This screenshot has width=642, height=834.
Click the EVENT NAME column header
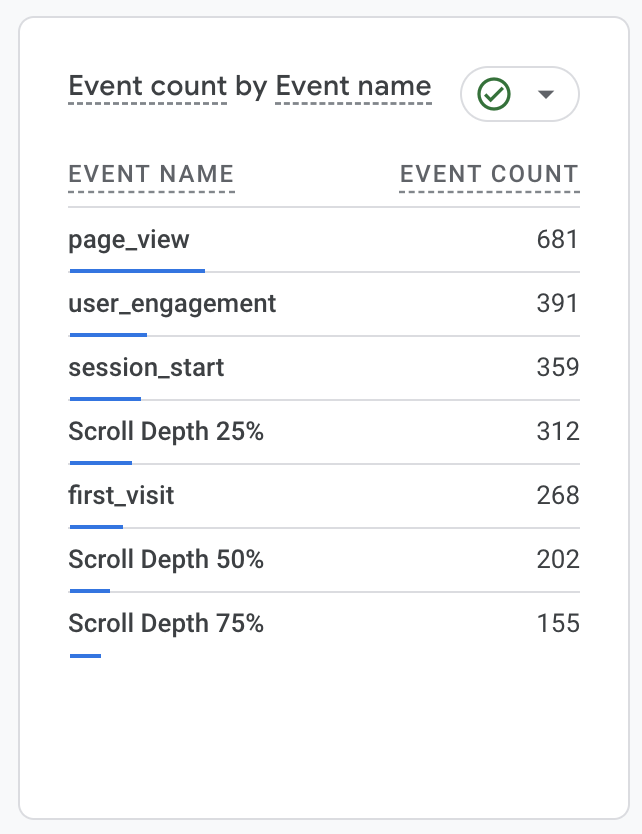point(151,175)
